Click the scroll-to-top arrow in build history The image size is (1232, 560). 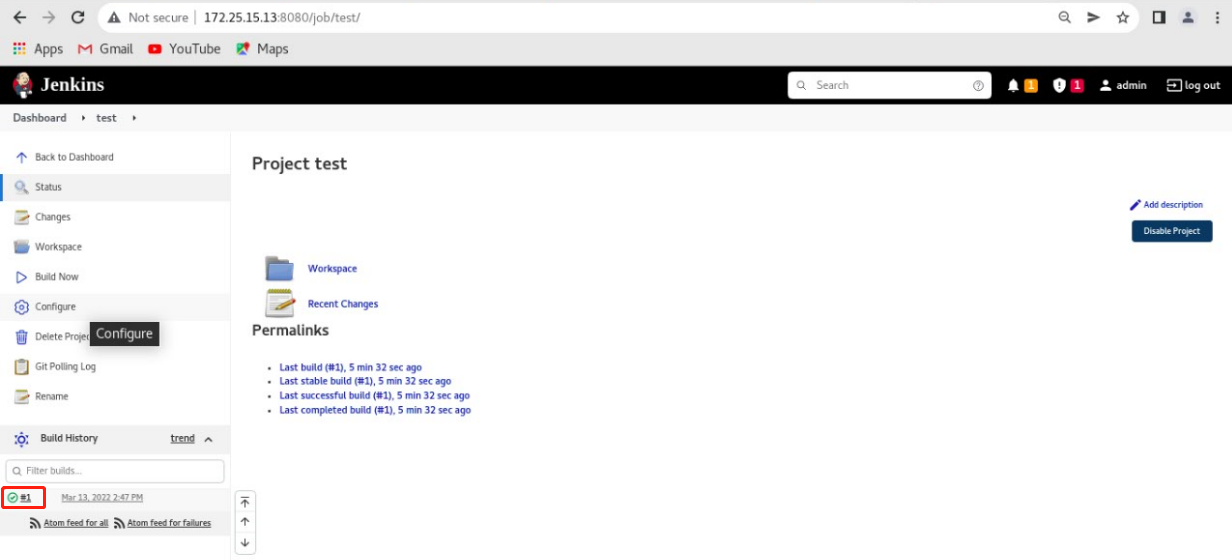click(x=245, y=502)
